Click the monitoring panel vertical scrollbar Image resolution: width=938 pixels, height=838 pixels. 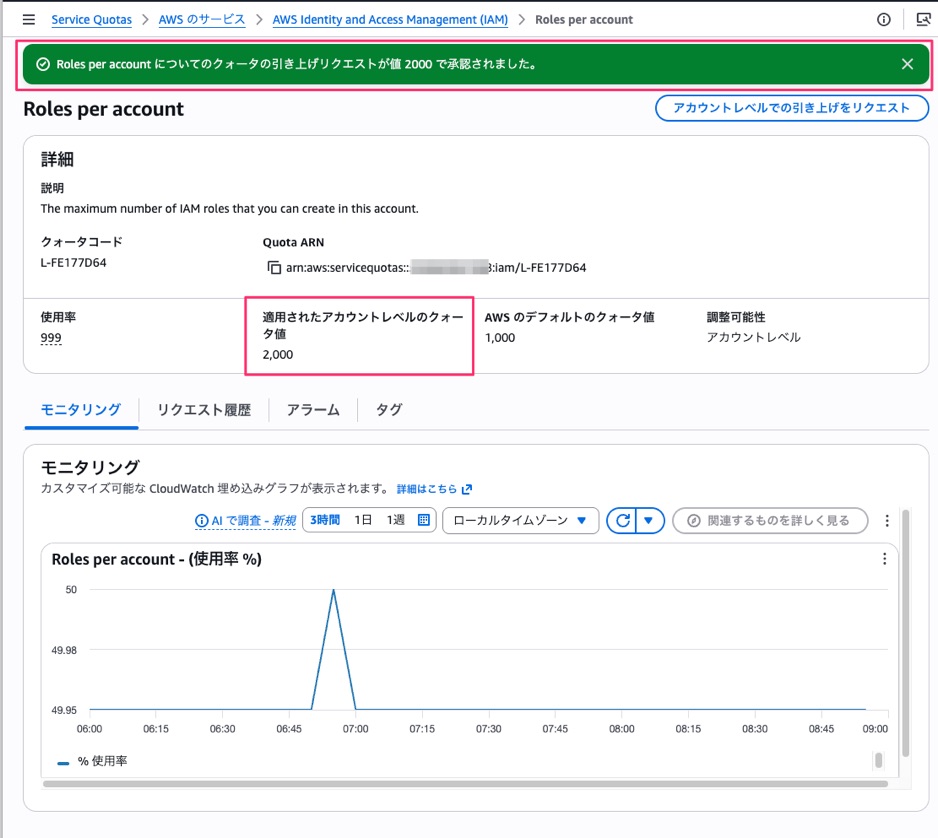[x=905, y=633]
